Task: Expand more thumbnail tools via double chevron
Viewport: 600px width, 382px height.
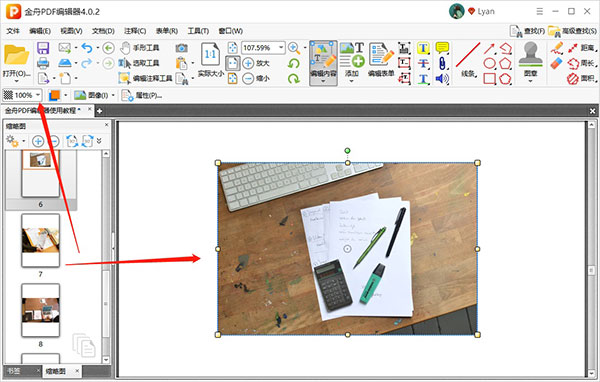Action: pyautogui.click(x=99, y=141)
